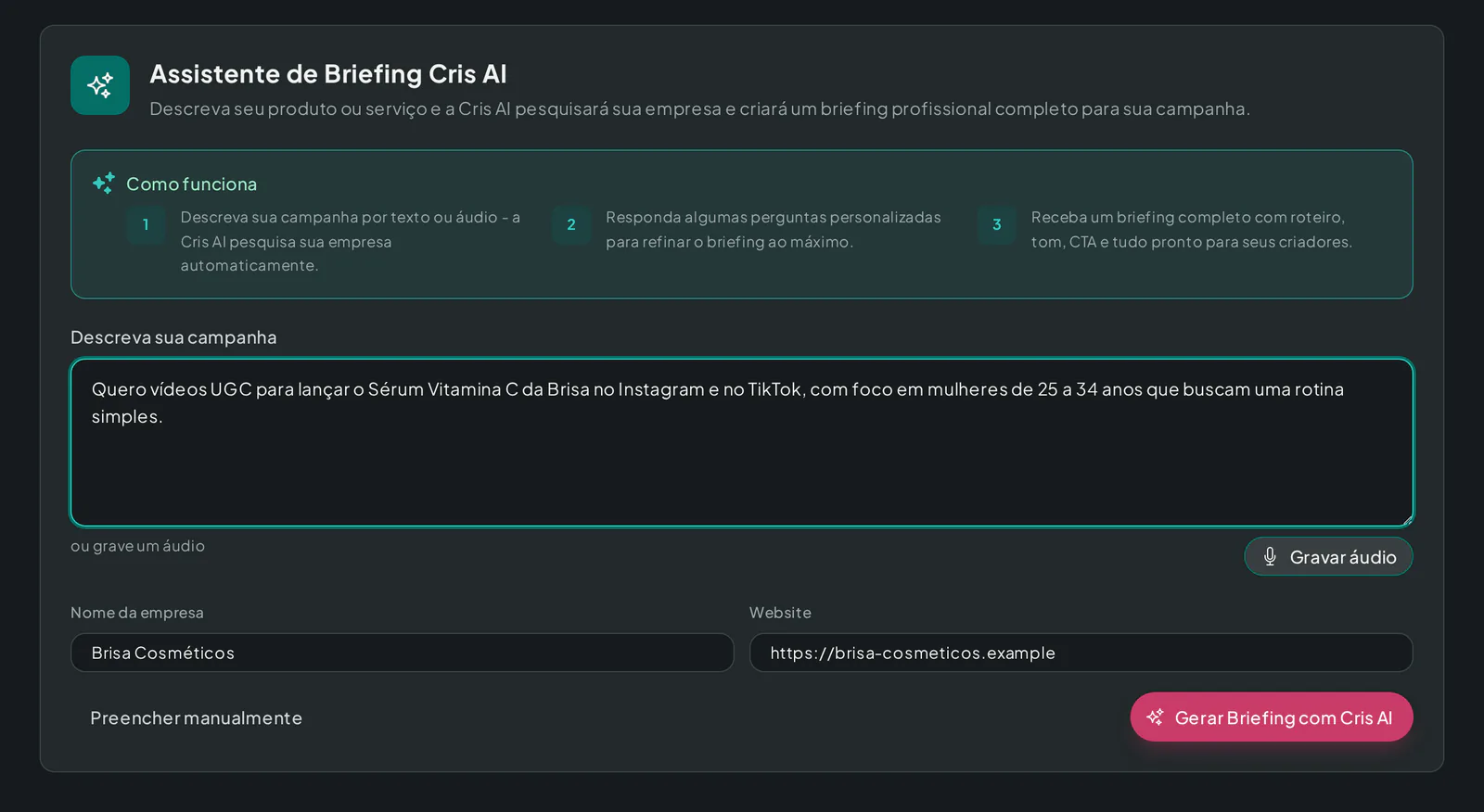Click the step 3 number badge
Image resolution: width=1484 pixels, height=812 pixels.
click(997, 224)
